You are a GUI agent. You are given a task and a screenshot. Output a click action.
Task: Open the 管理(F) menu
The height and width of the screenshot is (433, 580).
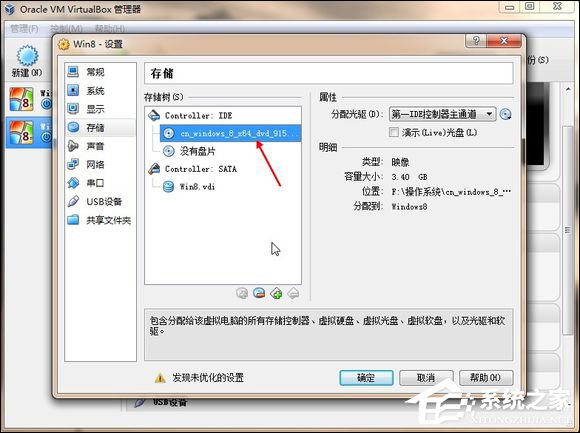24,28
